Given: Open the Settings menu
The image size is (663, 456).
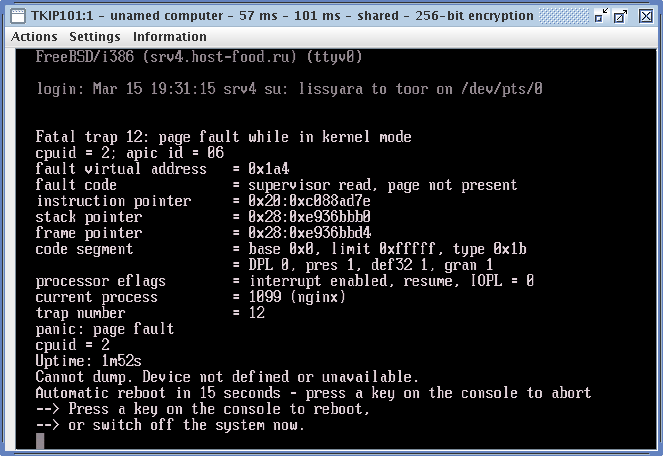Looking at the screenshot, I should (x=95, y=37).
